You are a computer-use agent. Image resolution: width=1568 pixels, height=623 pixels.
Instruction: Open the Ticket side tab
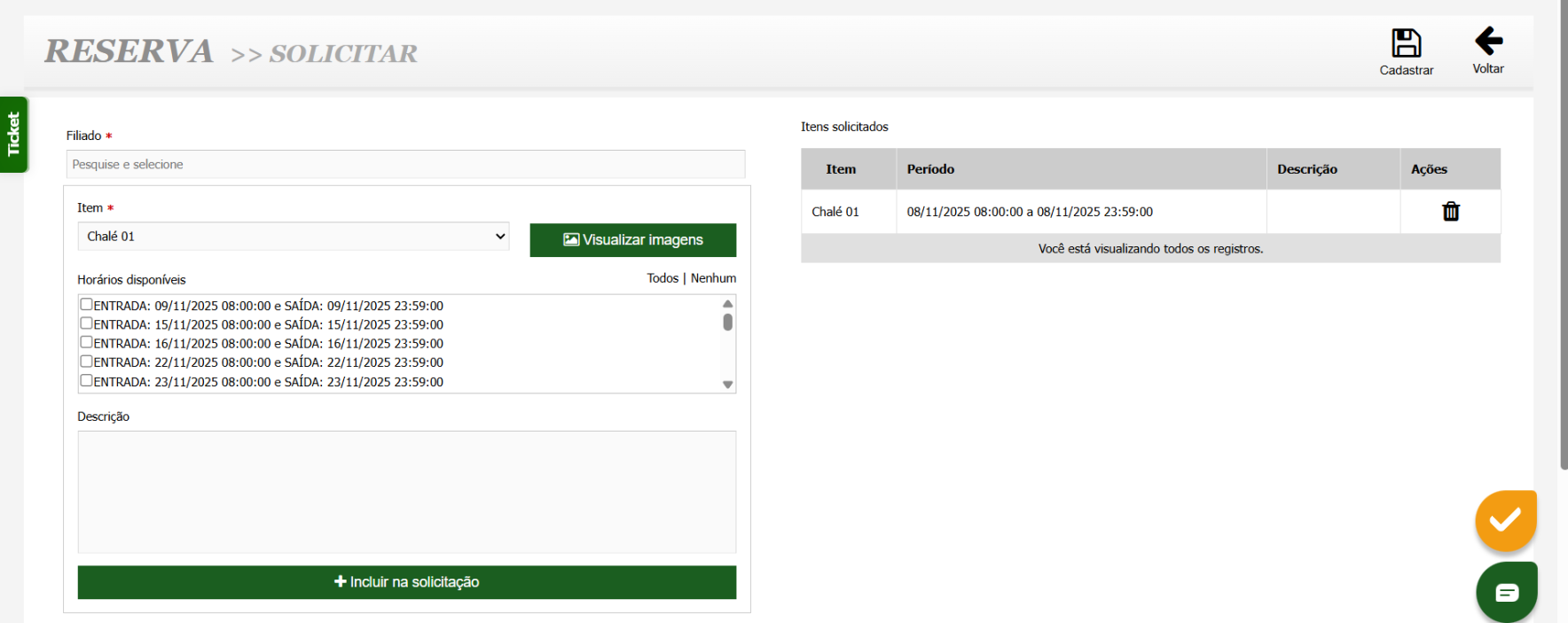coord(13,135)
